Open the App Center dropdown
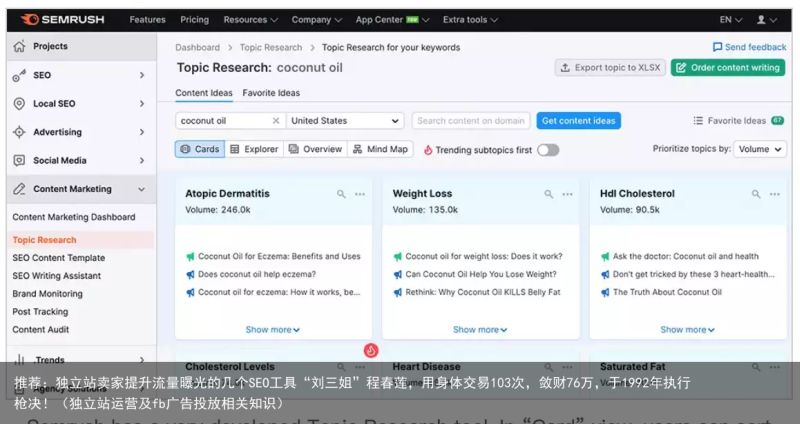This screenshot has height=424, width=800. coord(392,20)
